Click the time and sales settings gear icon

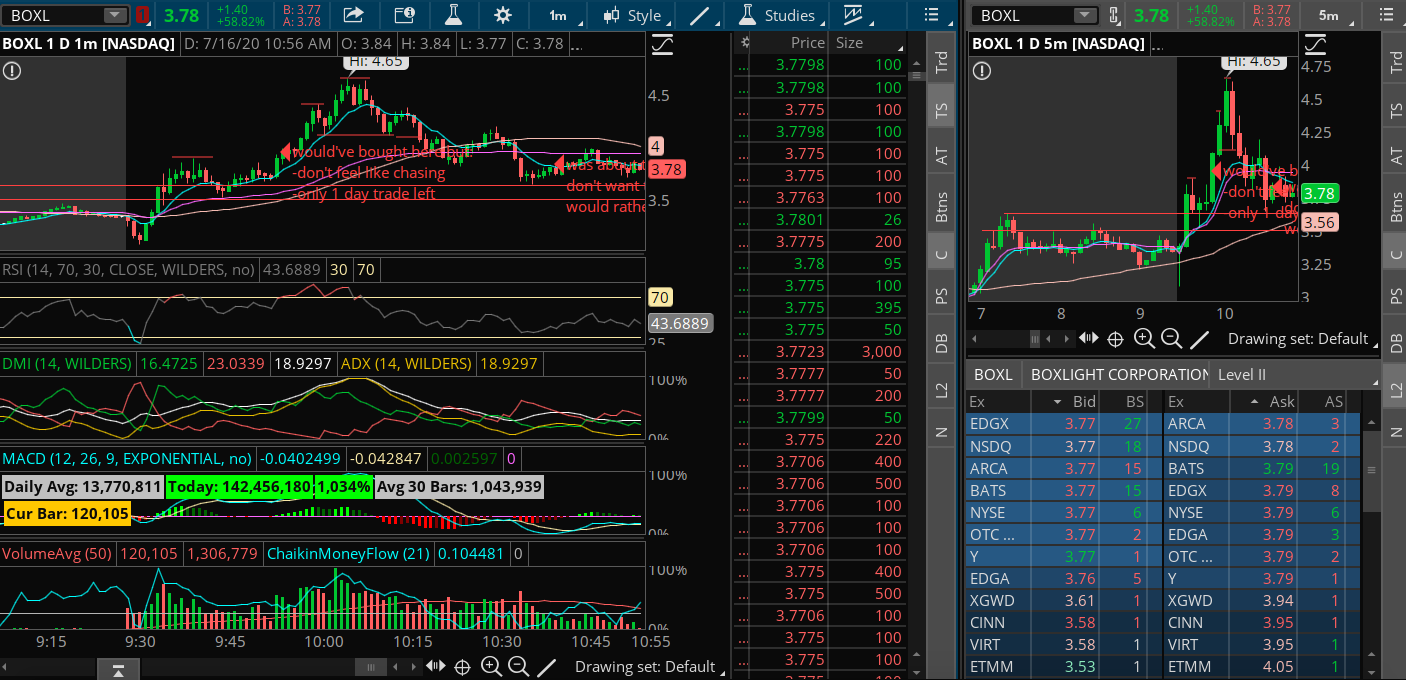pos(744,43)
